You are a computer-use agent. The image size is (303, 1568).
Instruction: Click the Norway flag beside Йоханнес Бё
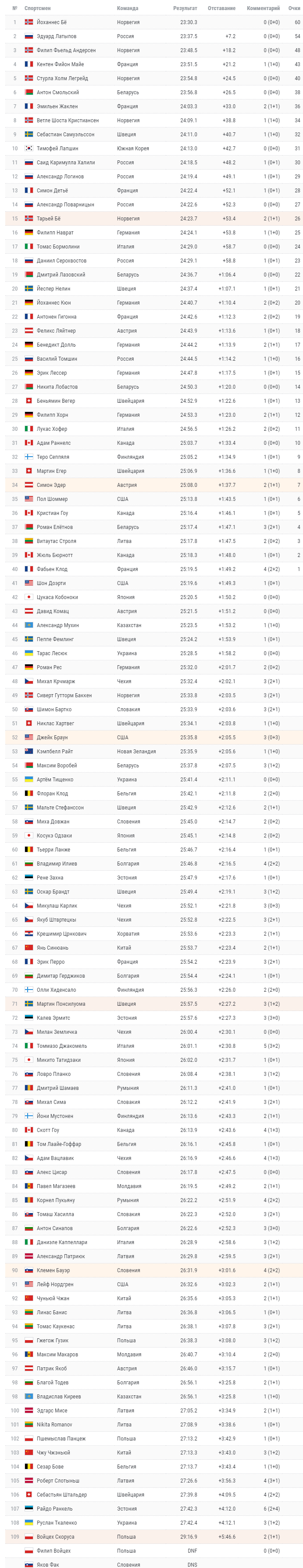(x=29, y=22)
